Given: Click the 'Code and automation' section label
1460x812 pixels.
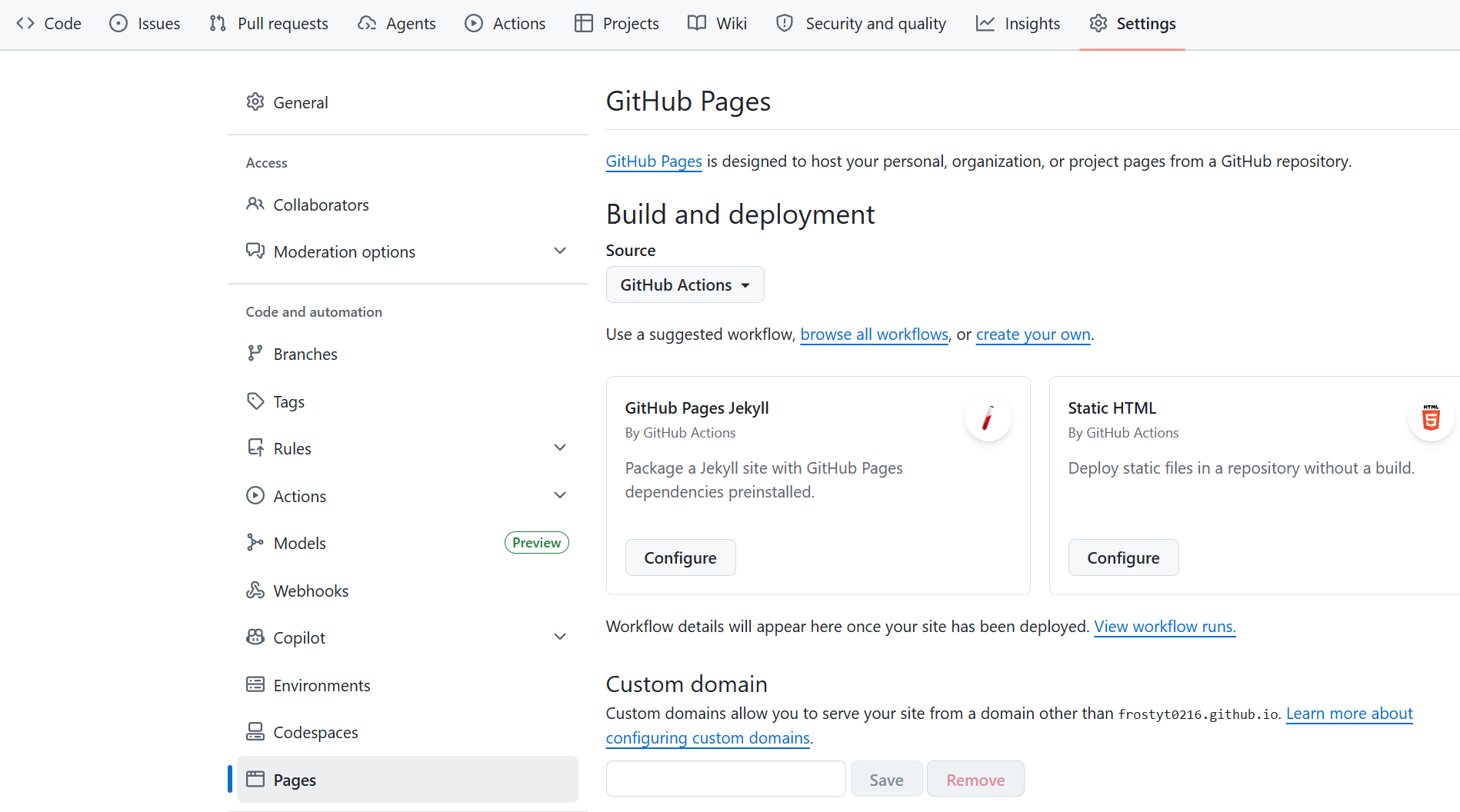Looking at the screenshot, I should [x=314, y=311].
